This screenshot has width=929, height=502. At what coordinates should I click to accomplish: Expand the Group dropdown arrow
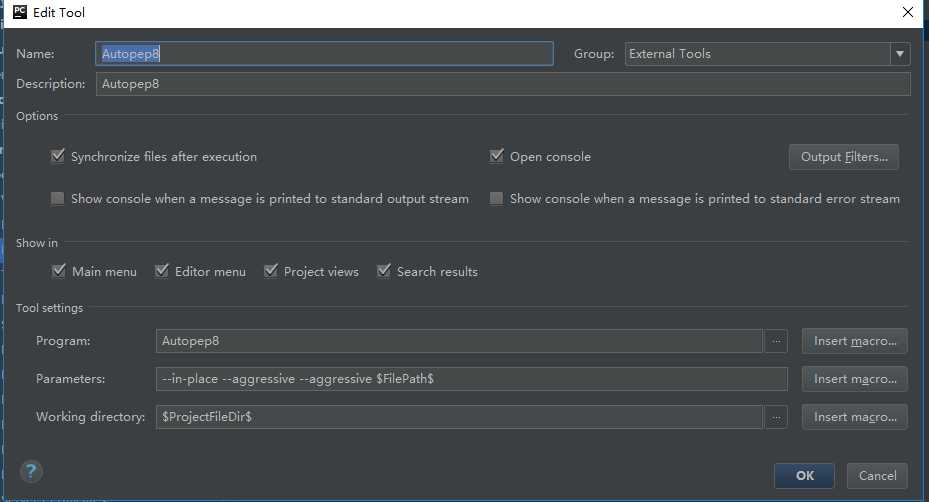pos(900,54)
